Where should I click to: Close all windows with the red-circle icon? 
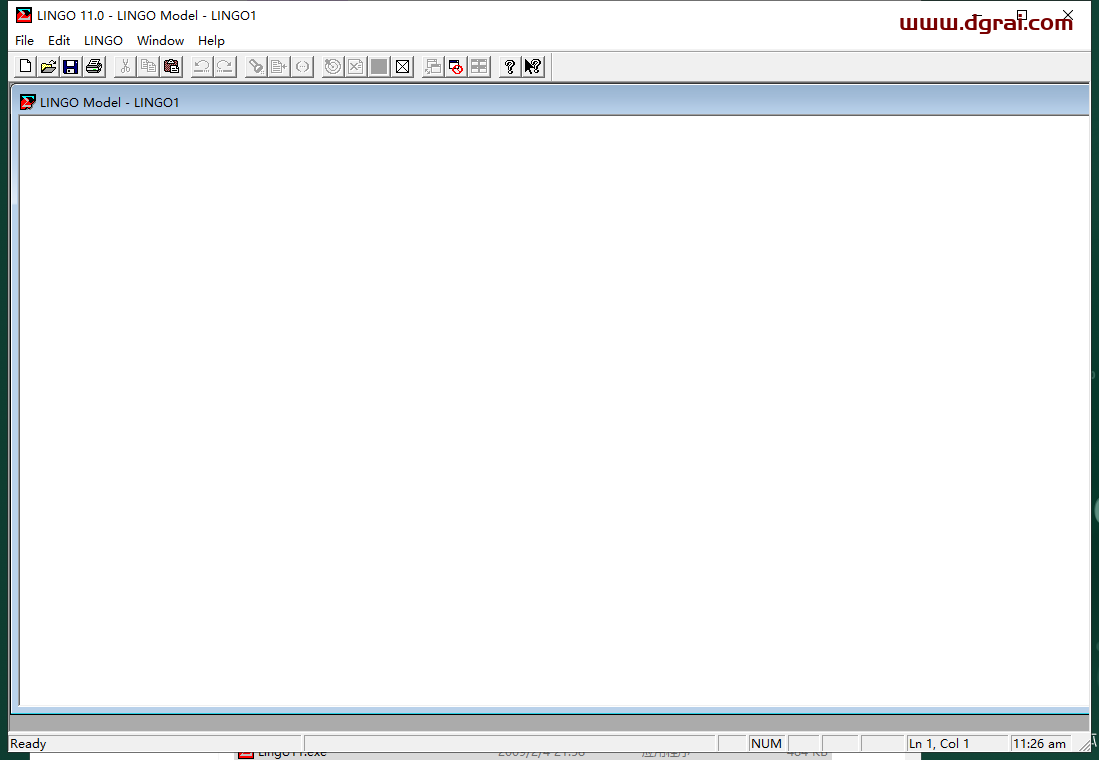[x=456, y=67]
